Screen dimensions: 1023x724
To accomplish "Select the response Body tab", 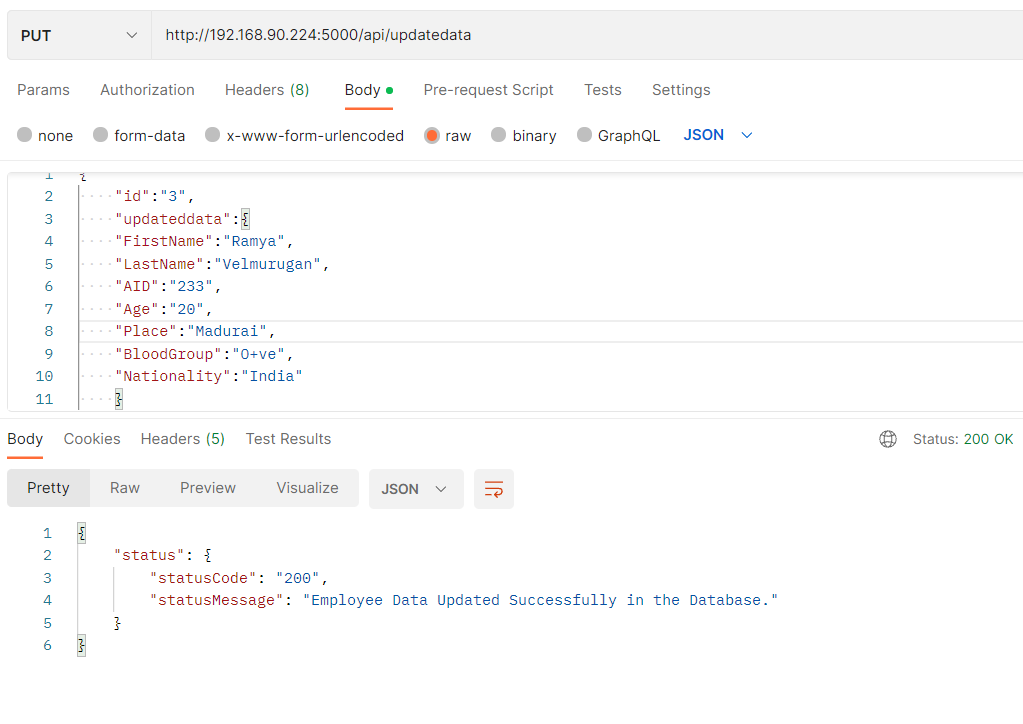I will pyautogui.click(x=25, y=439).
